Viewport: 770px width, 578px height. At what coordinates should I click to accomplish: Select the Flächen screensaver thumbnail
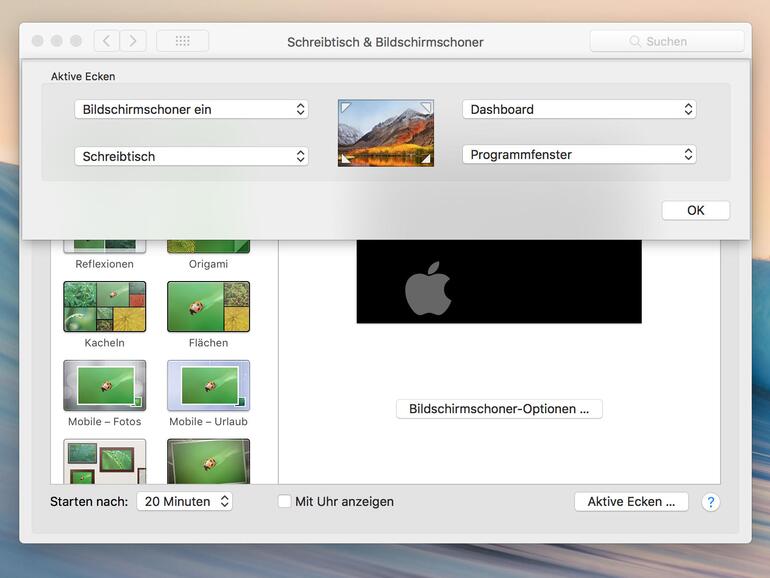[x=208, y=306]
